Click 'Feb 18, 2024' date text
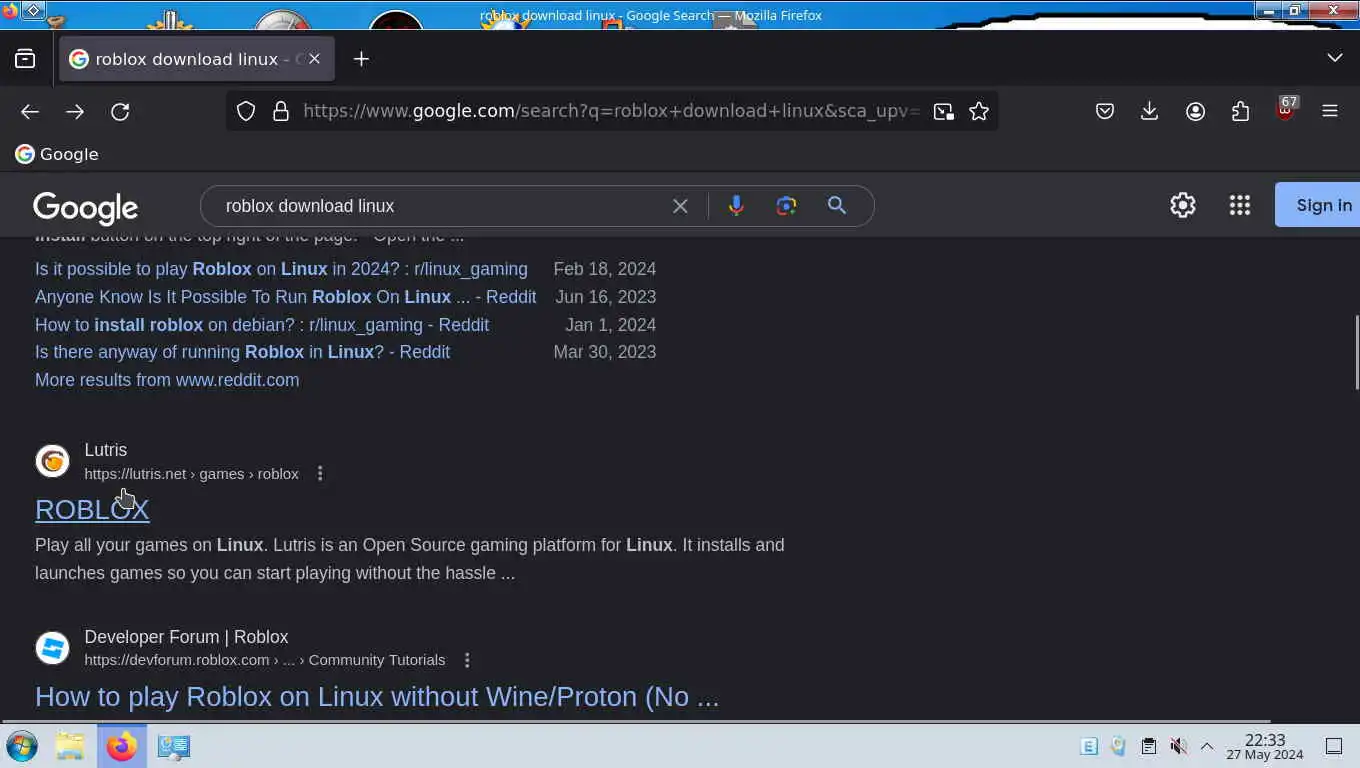This screenshot has height=768, width=1360. [x=605, y=269]
